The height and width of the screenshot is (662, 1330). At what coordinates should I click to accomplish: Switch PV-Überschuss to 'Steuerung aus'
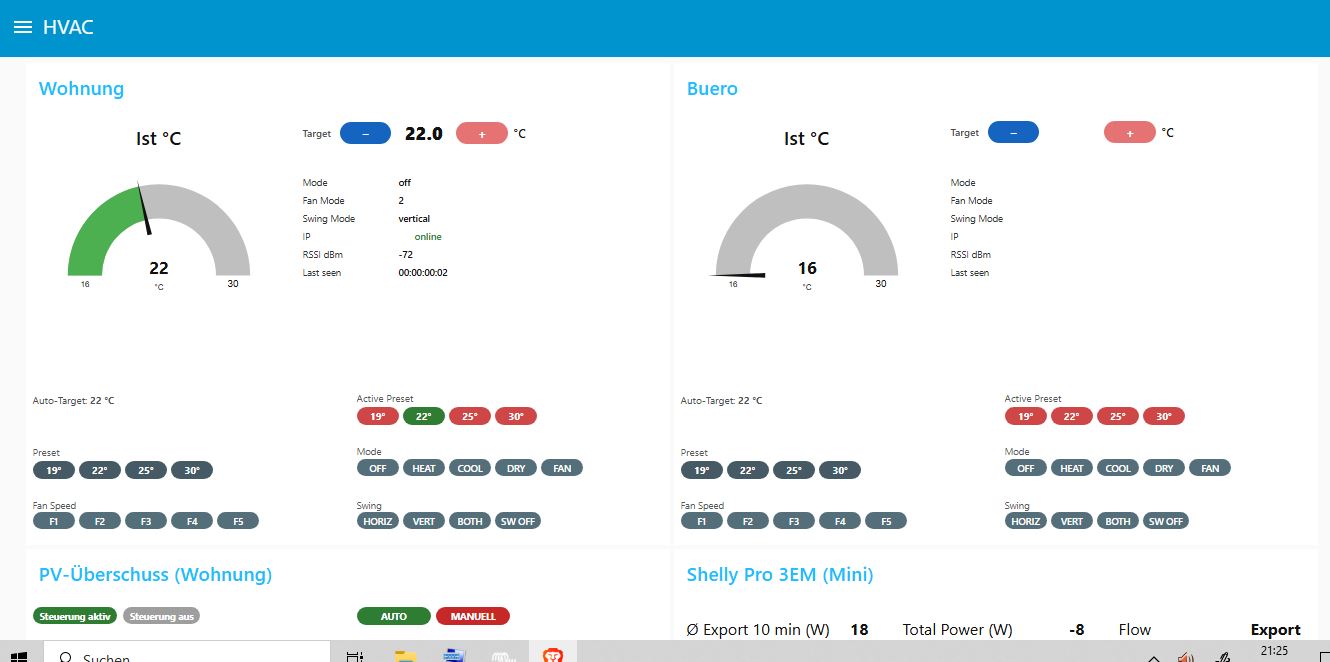pos(161,616)
